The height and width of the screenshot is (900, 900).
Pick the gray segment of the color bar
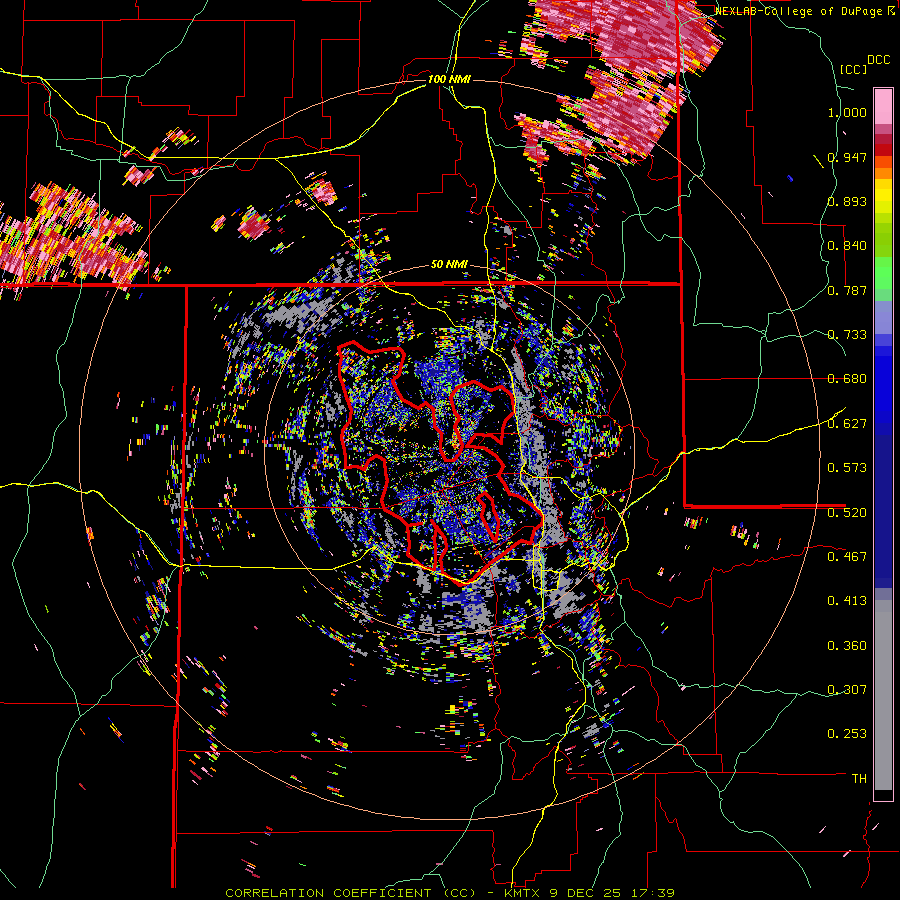(883, 695)
